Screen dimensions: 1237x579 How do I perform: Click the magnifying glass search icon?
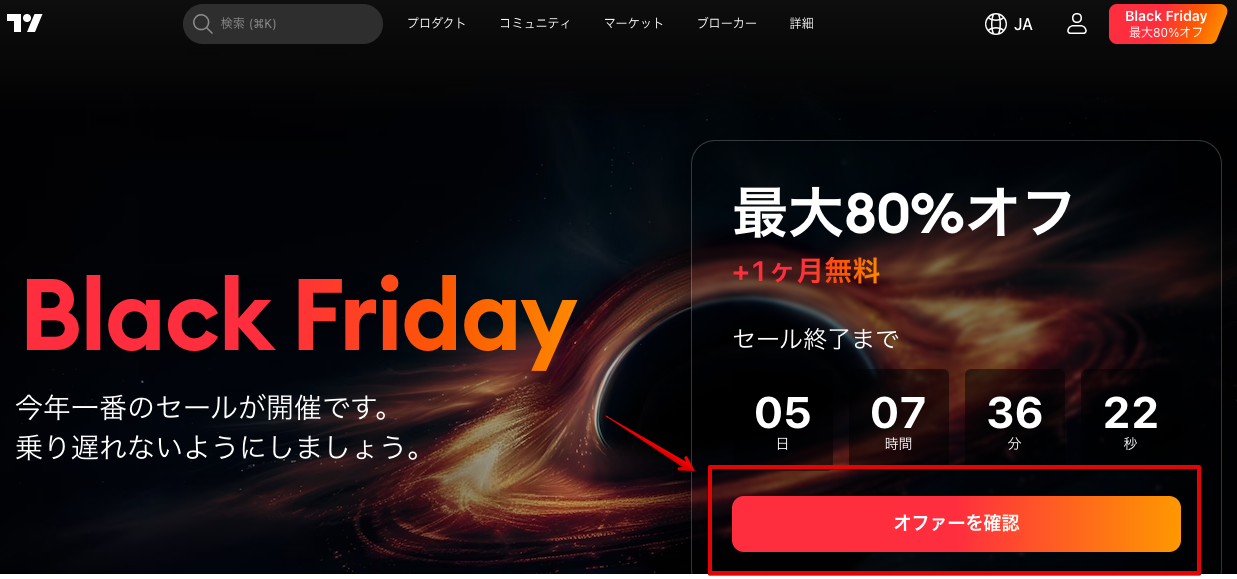click(x=203, y=23)
